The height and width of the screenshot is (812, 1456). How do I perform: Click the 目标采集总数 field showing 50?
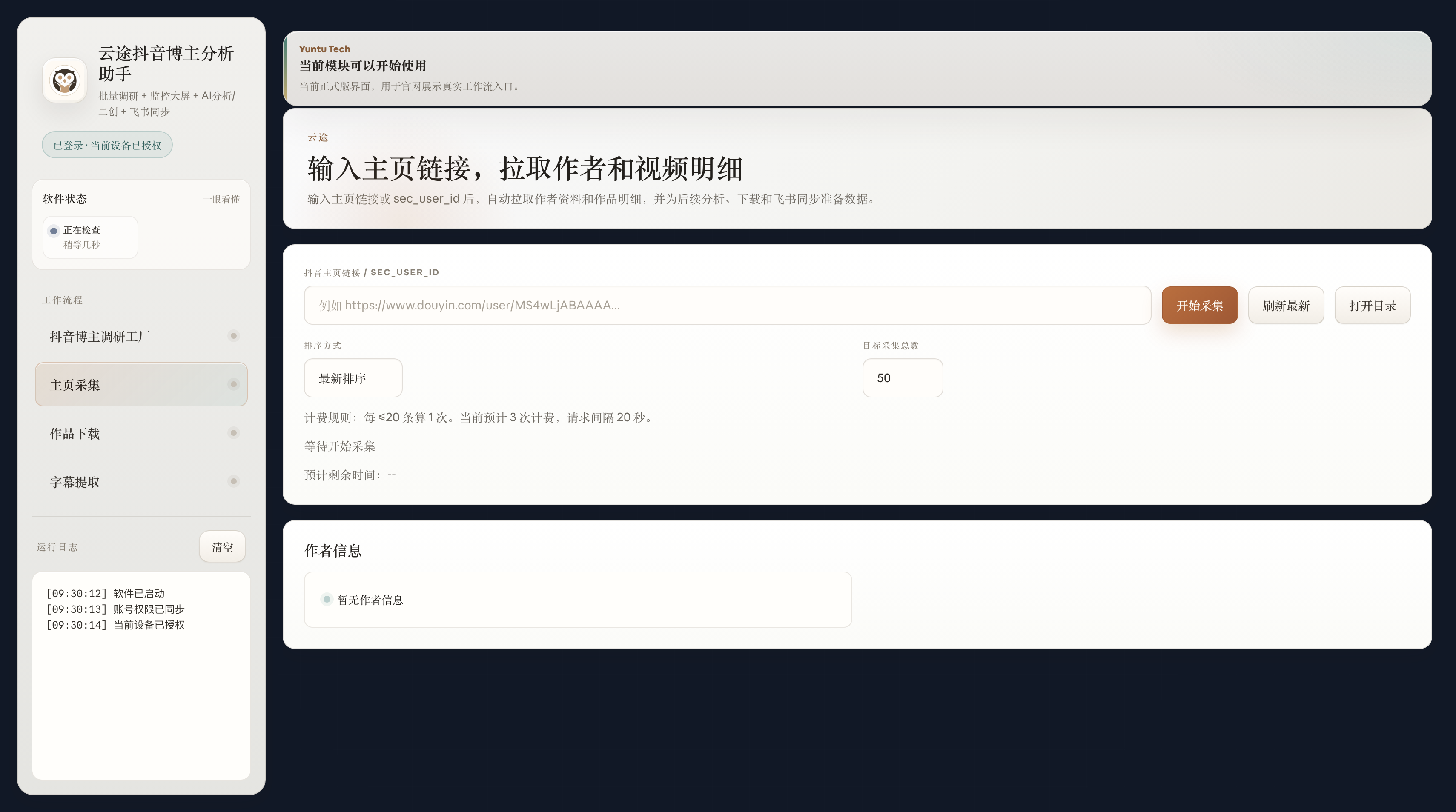(903, 378)
